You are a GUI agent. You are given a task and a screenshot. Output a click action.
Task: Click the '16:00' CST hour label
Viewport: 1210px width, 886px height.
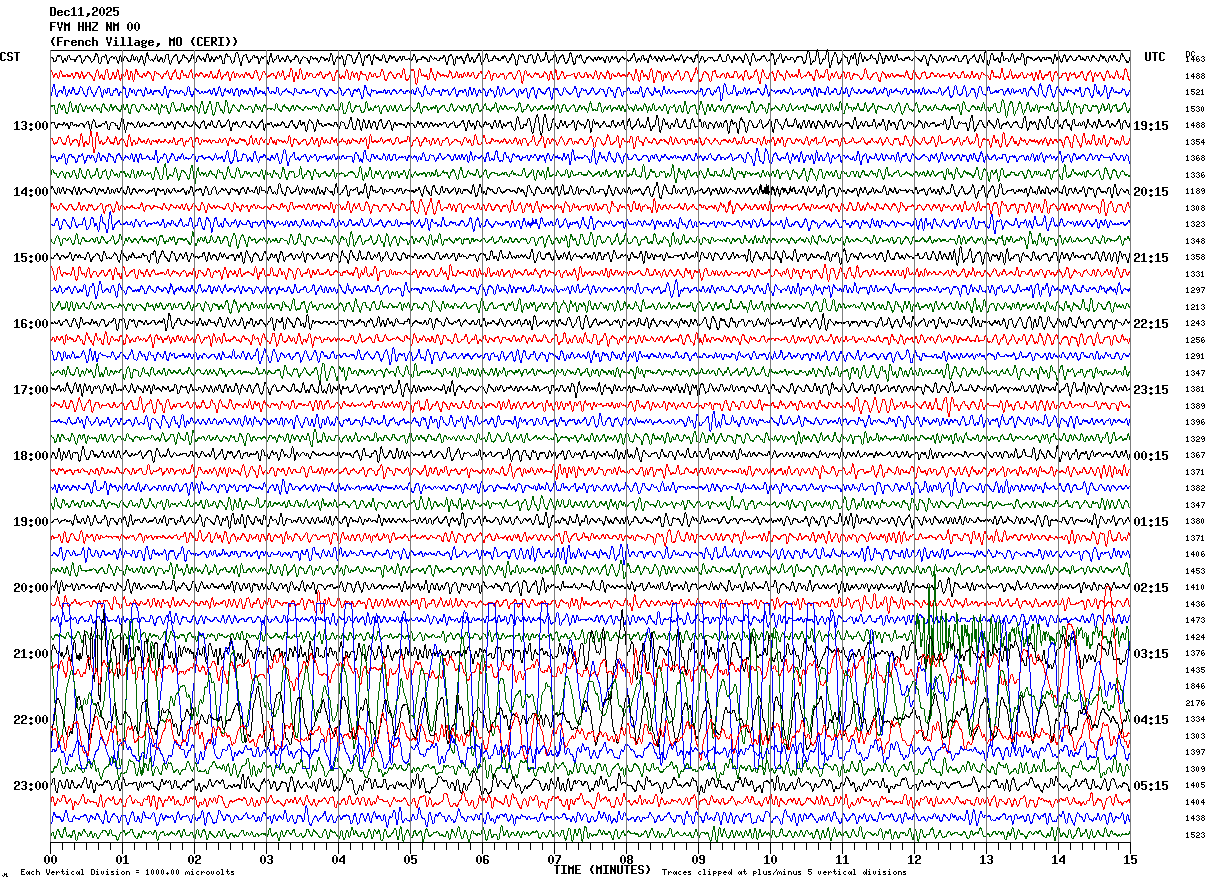click(x=31, y=324)
